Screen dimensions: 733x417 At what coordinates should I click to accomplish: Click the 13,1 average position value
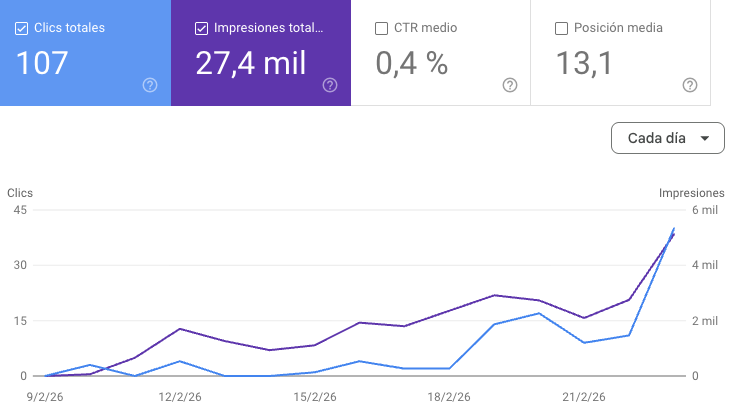(x=584, y=63)
